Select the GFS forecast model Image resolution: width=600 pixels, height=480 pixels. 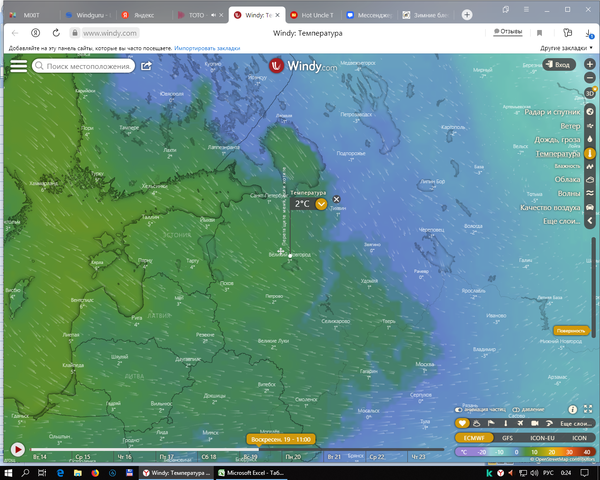(507, 438)
